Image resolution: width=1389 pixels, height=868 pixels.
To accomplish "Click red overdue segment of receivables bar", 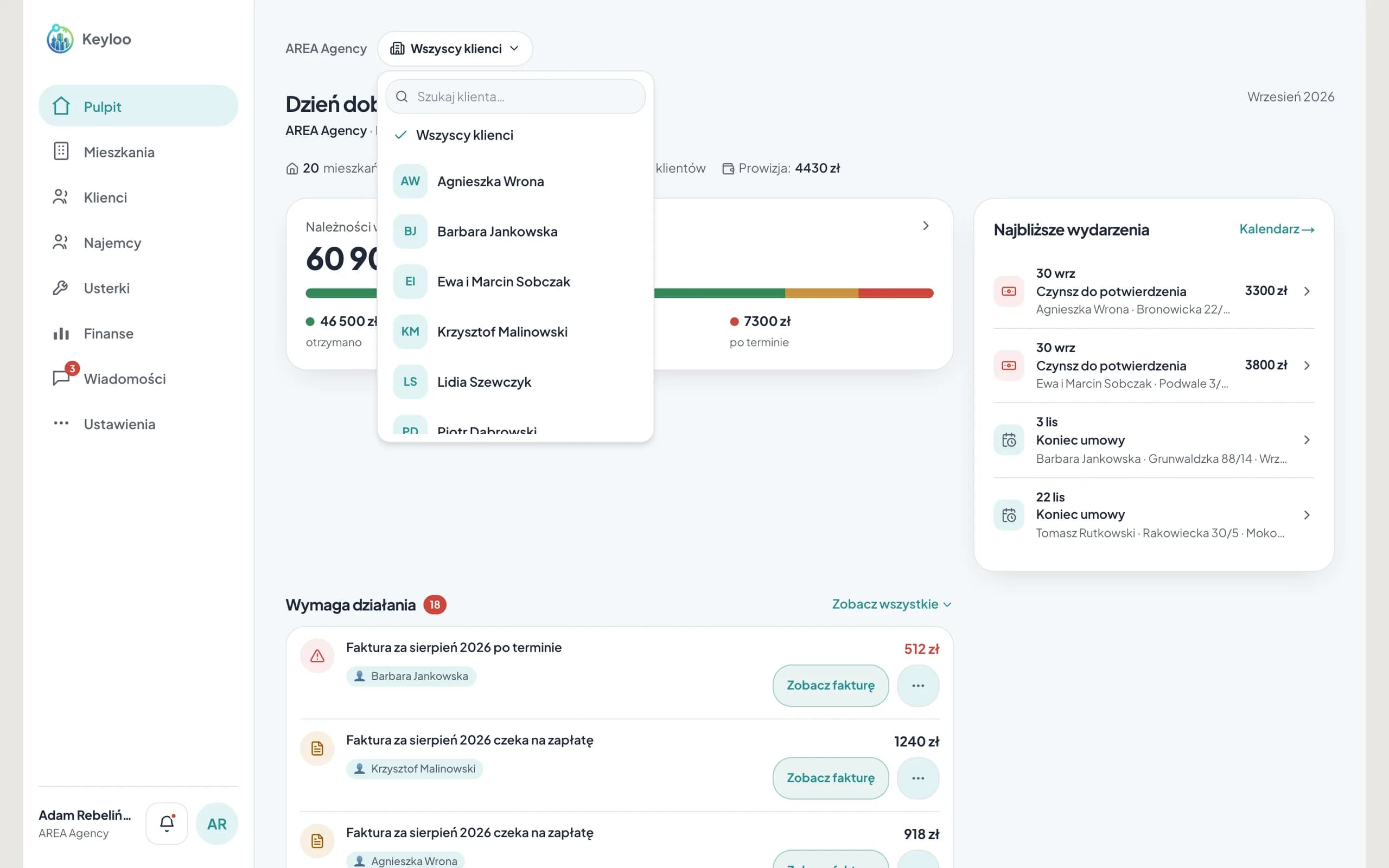I will (x=895, y=293).
